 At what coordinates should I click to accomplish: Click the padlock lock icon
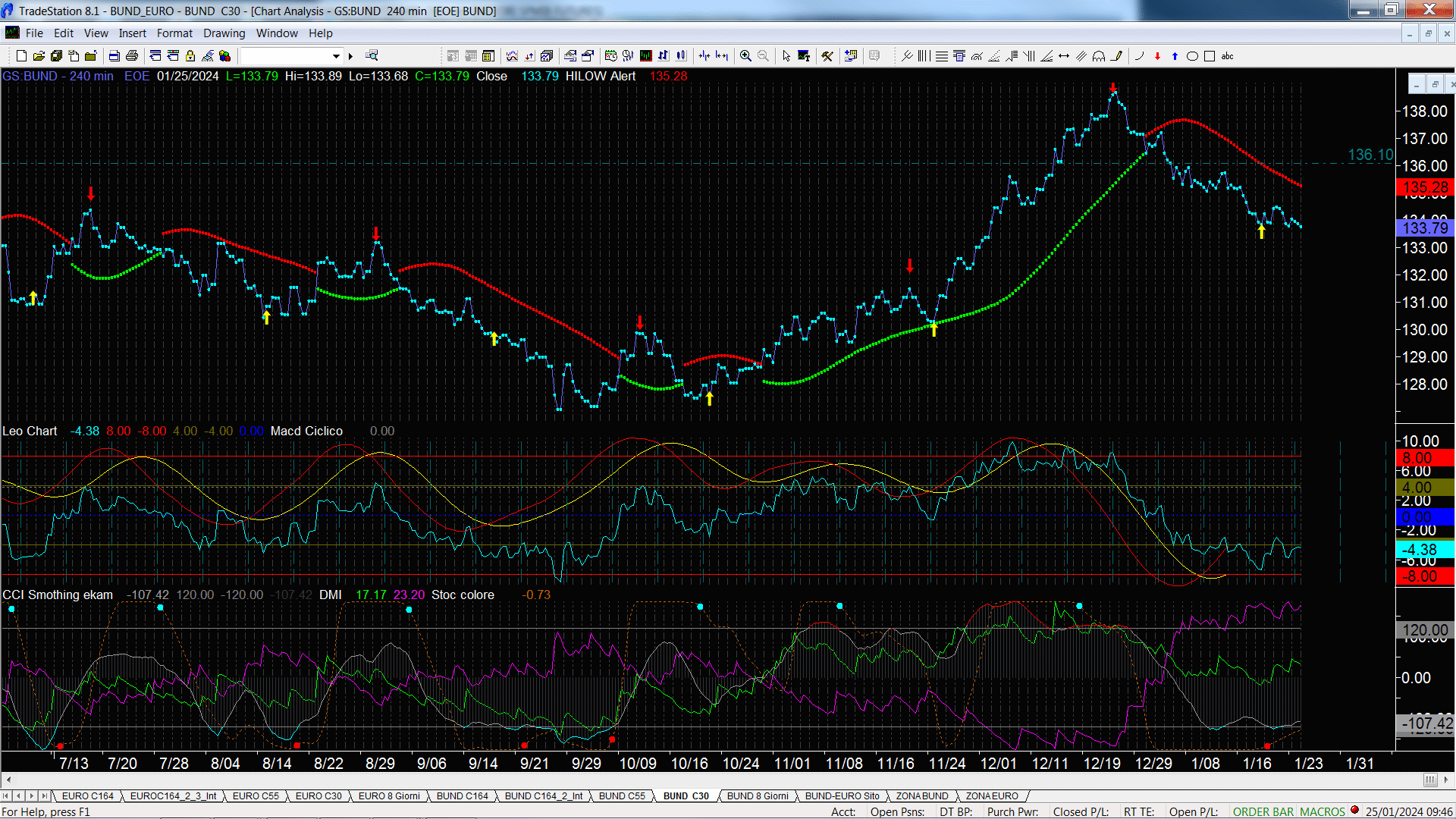click(190, 56)
